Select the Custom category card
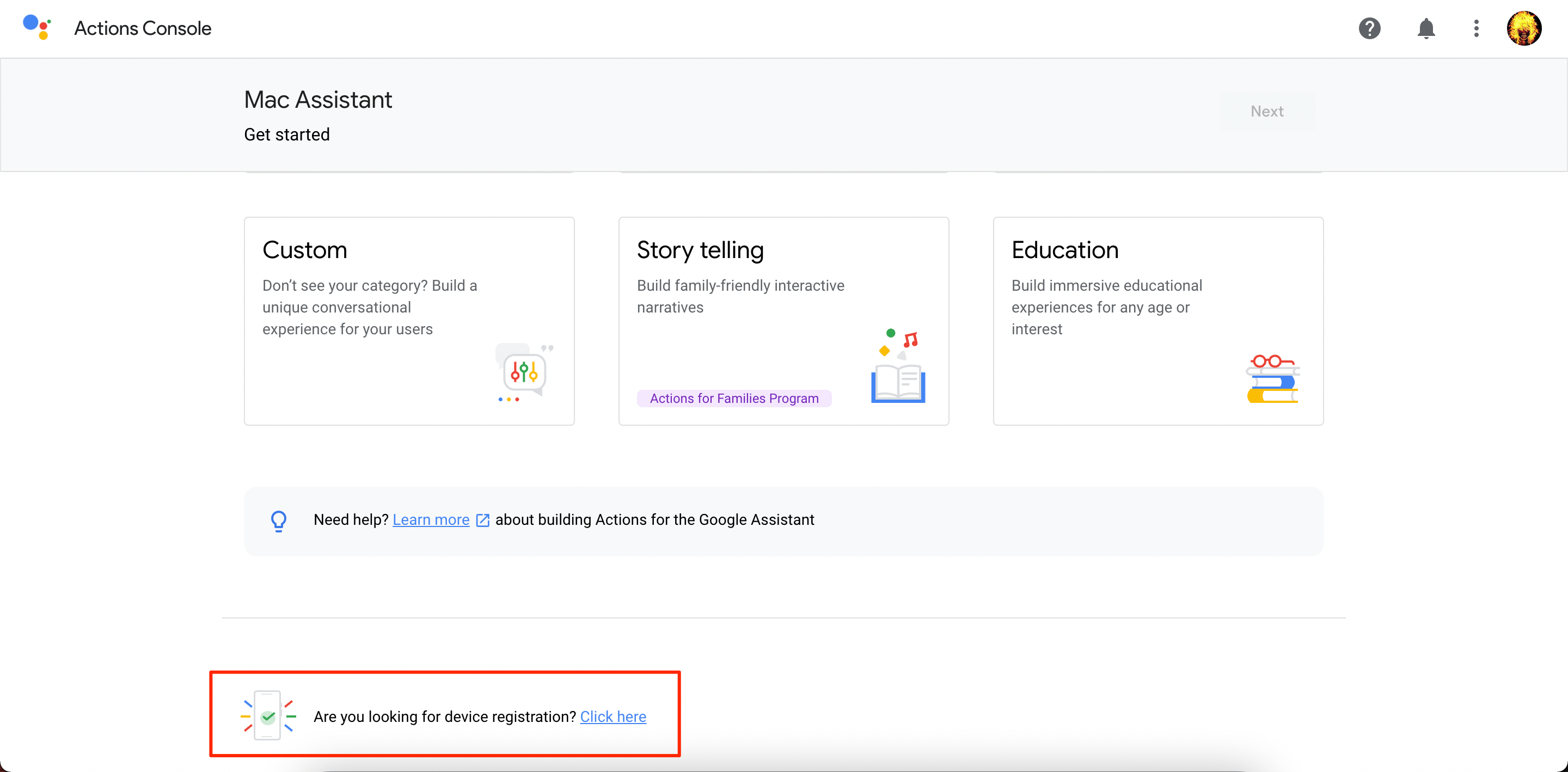The width and height of the screenshot is (1568, 772). click(x=409, y=321)
